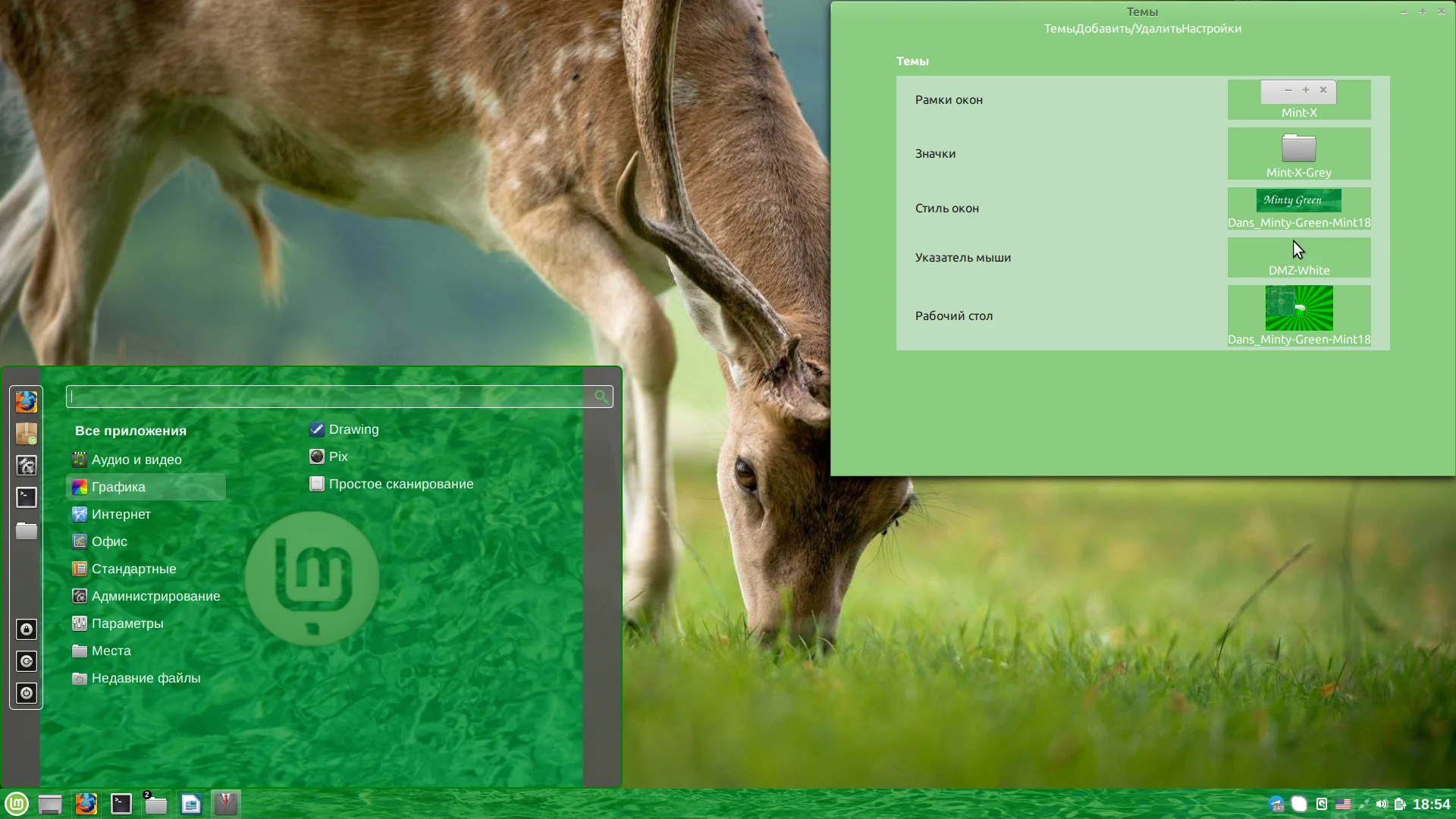Launch Terminal from the menu favorites sidebar
Image resolution: width=1456 pixels, height=819 pixels.
(27, 497)
